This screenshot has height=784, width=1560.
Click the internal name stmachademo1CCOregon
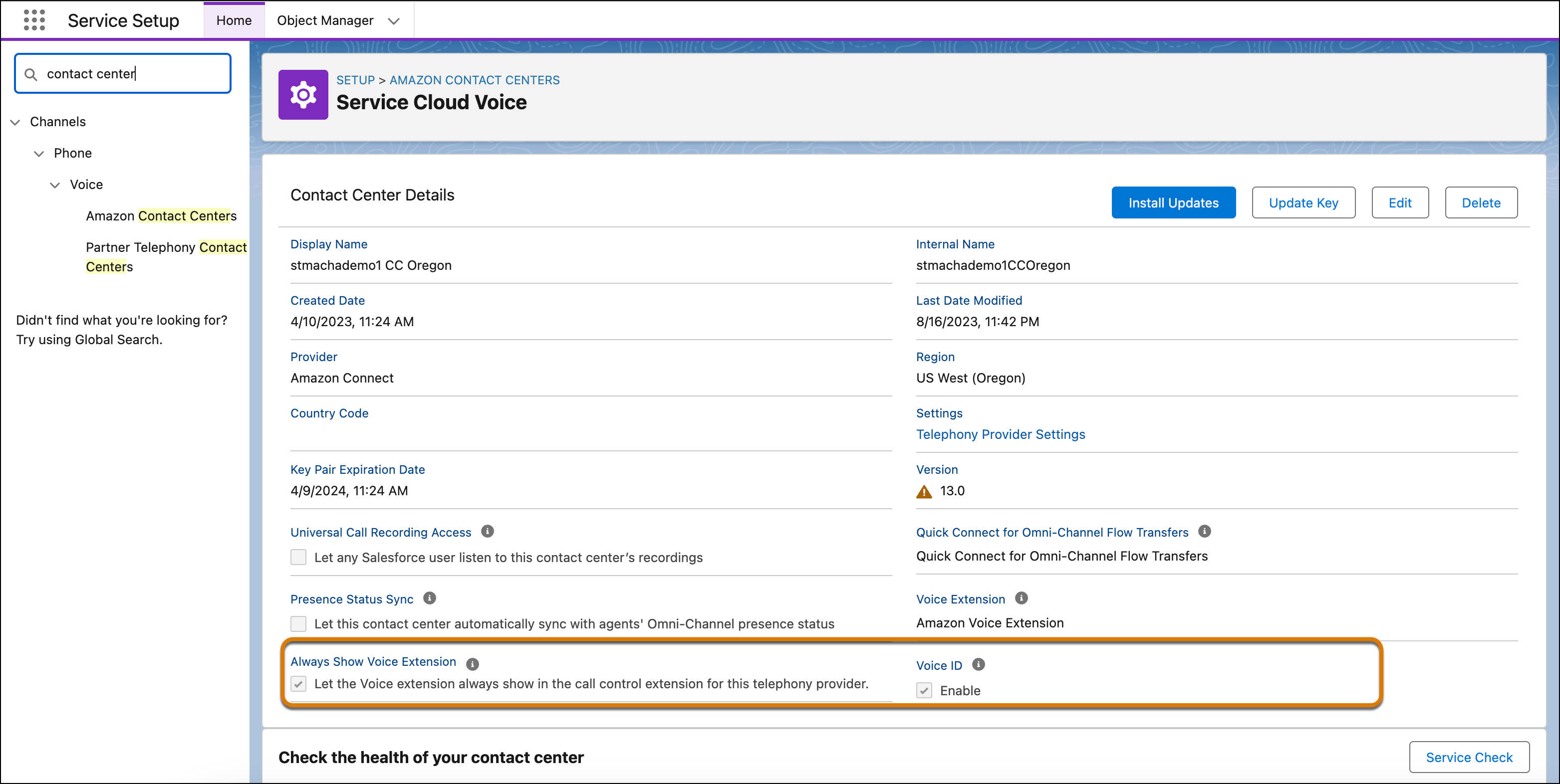[x=993, y=265]
